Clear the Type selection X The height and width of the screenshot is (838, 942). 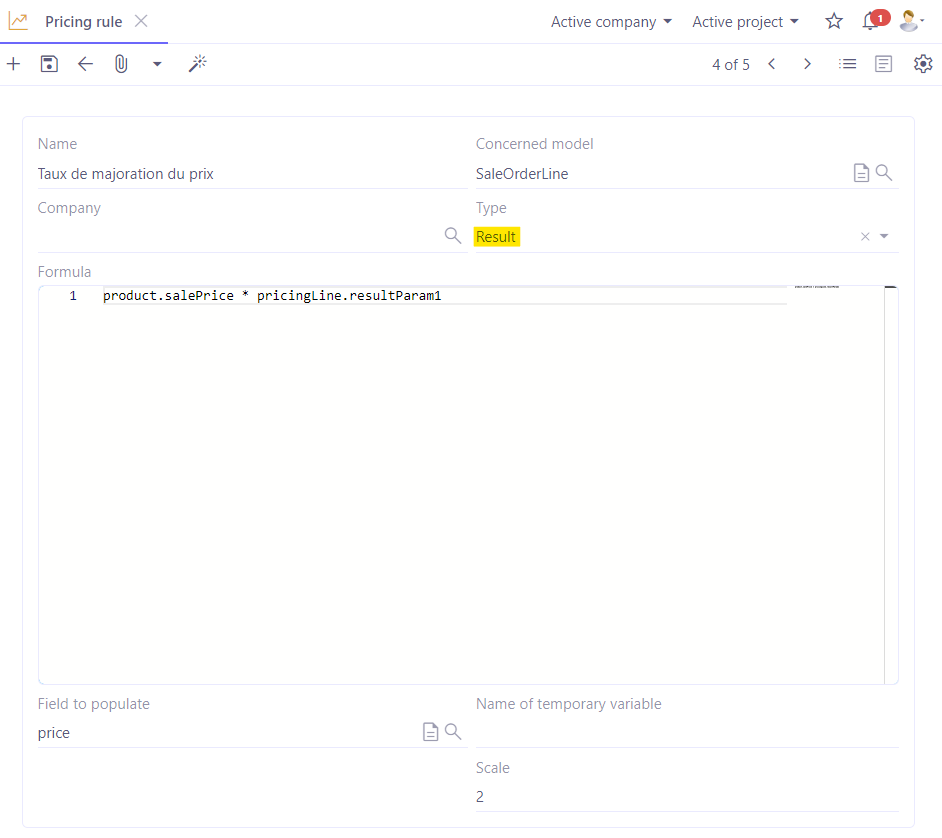click(x=865, y=237)
